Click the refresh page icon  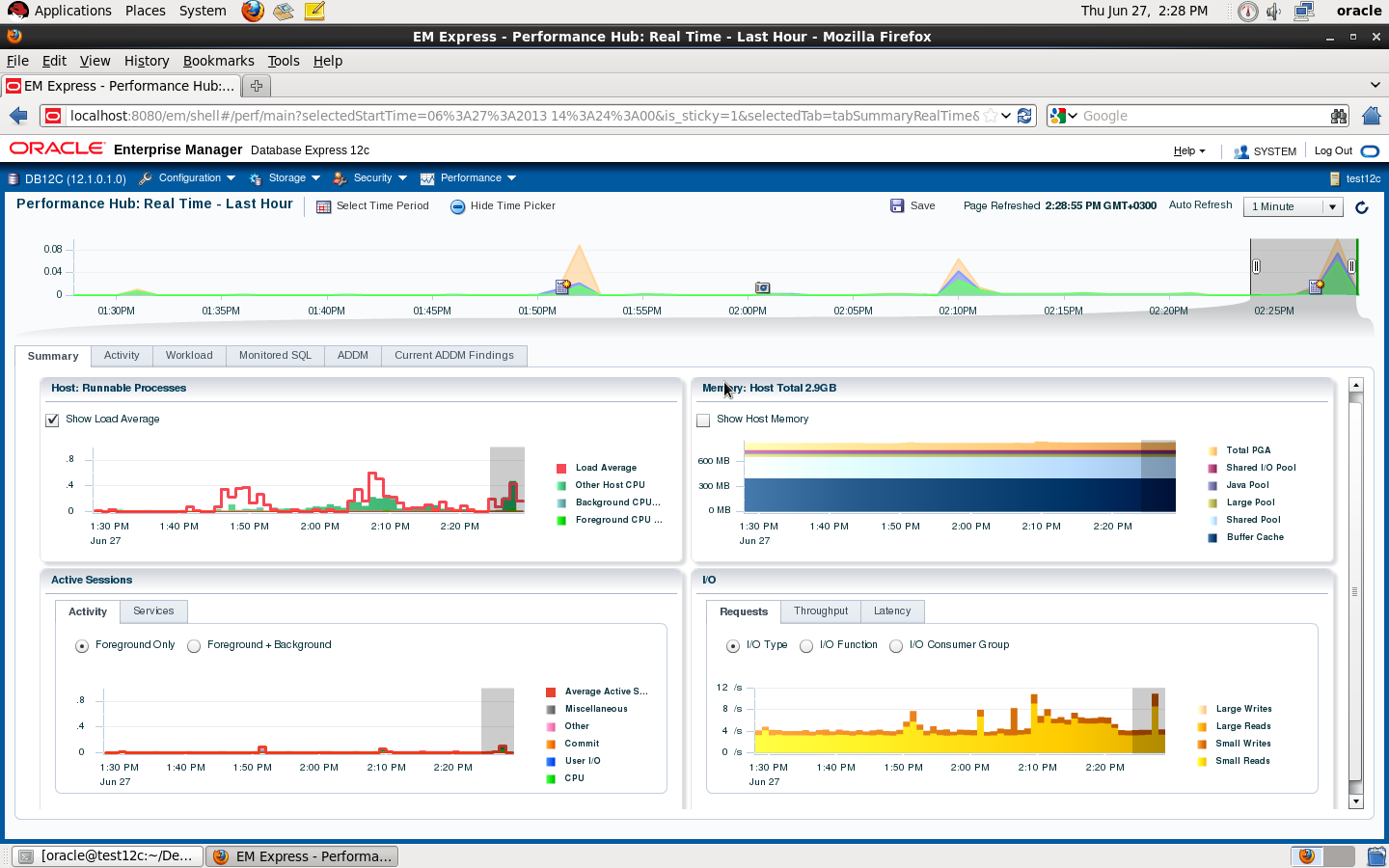(1362, 207)
